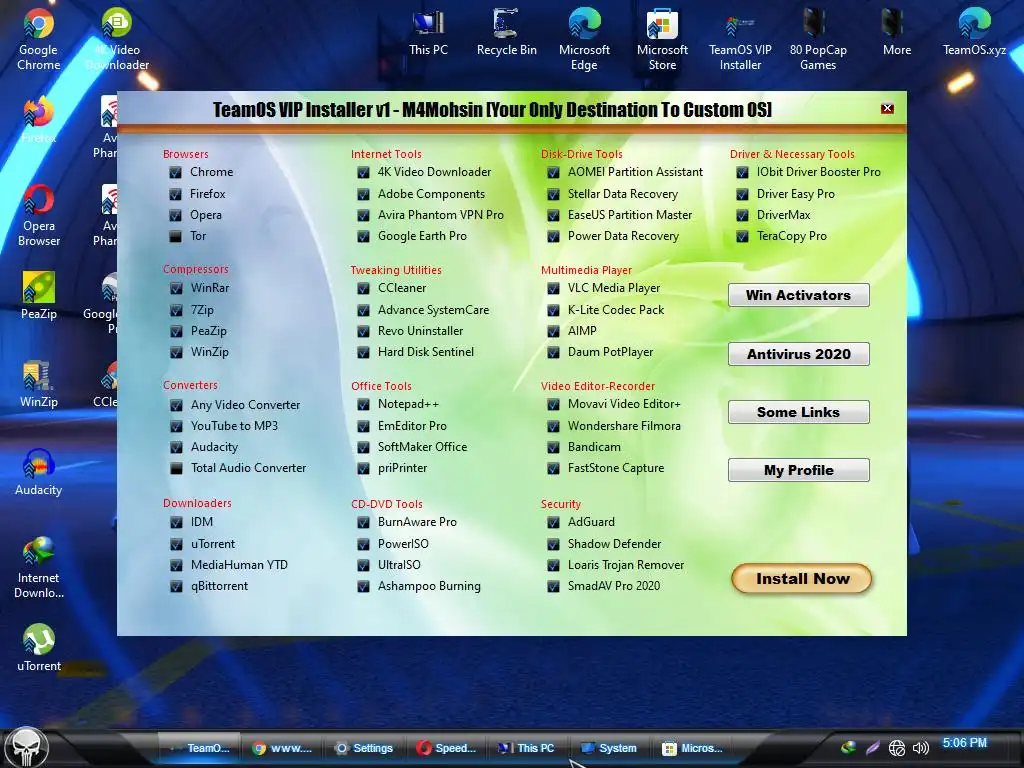
Task: Open 4K Video Downloader desktop icon
Action: point(117,39)
